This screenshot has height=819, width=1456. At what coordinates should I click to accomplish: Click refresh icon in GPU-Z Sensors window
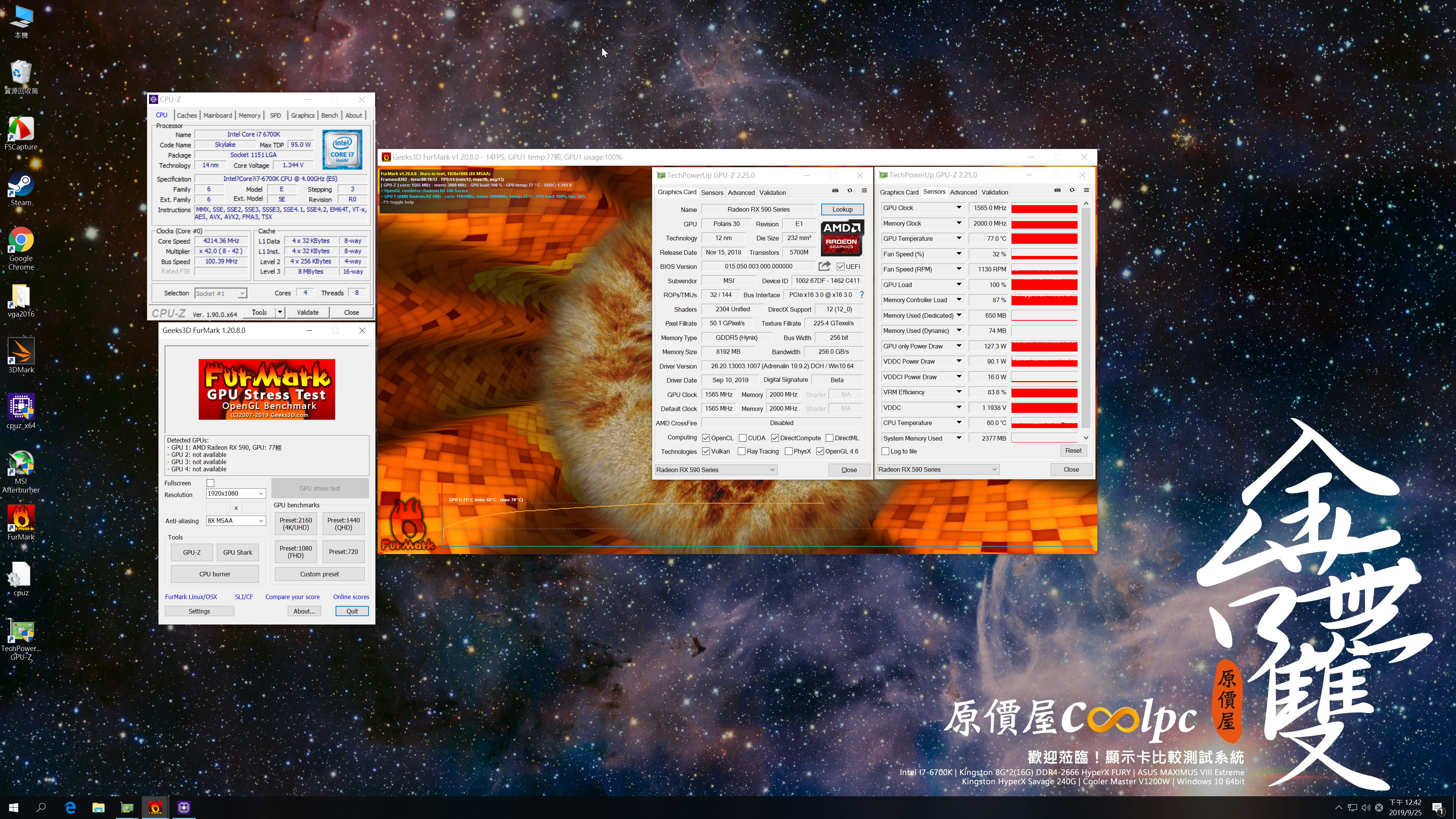click(x=1072, y=190)
